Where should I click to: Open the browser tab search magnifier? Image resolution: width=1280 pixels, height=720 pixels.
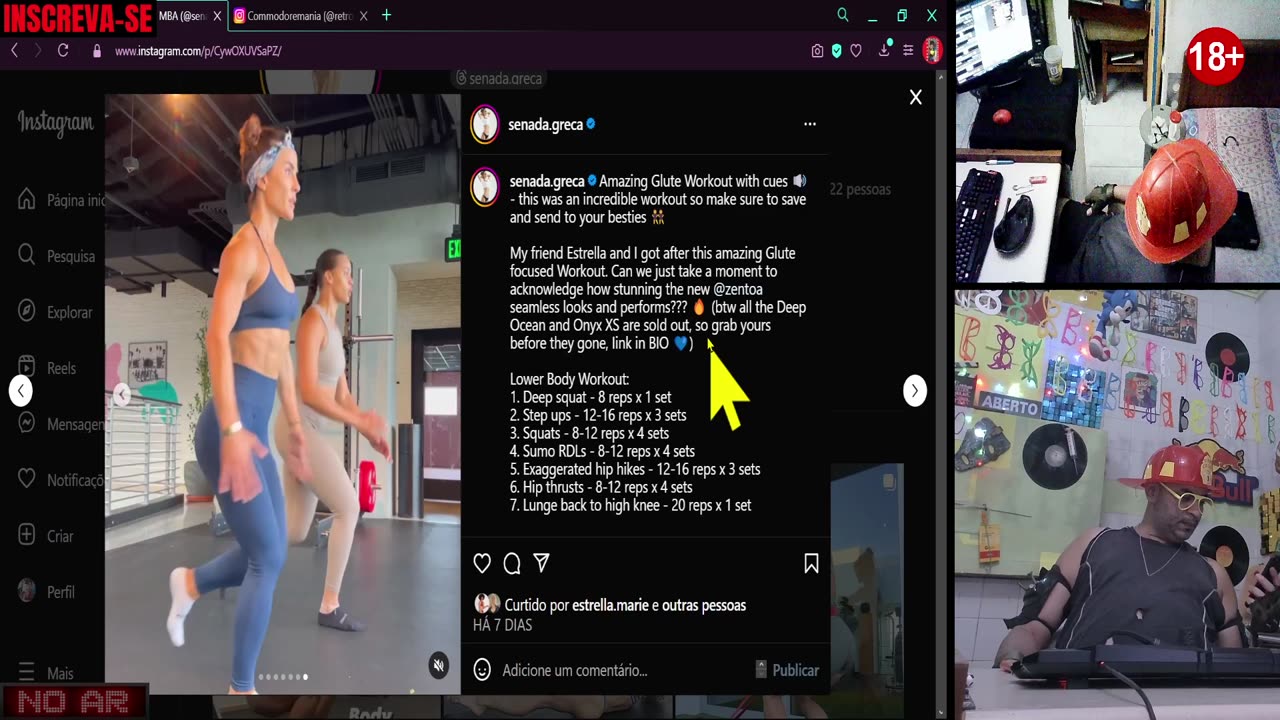coord(842,15)
